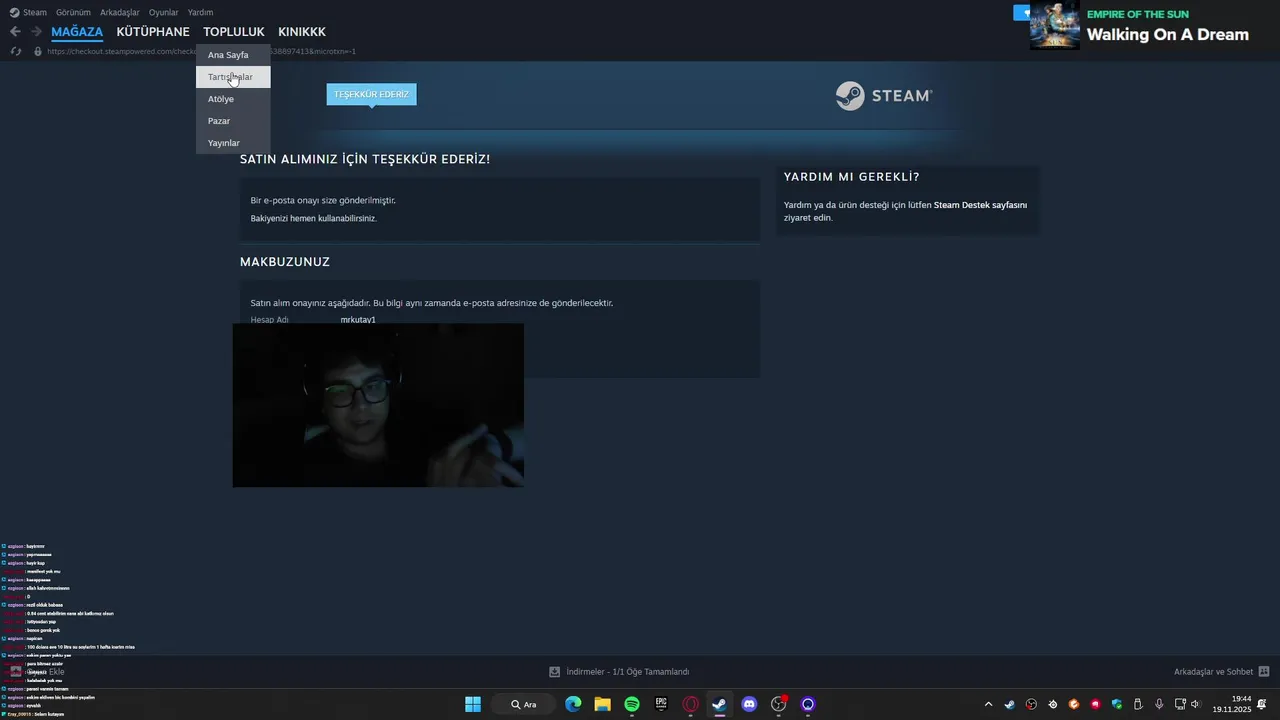
Task: Open the Yardım menu
Action: tap(200, 12)
